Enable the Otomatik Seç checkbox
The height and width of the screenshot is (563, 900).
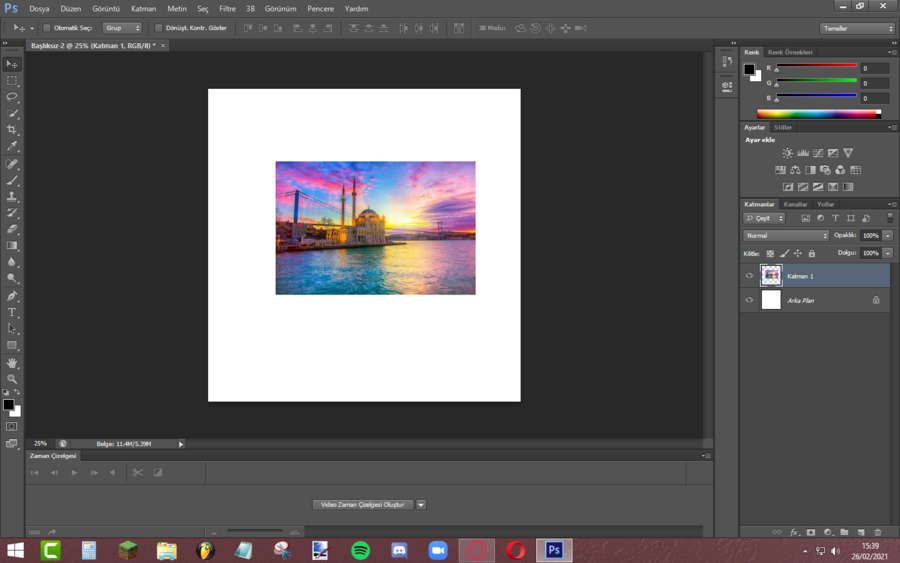47,28
